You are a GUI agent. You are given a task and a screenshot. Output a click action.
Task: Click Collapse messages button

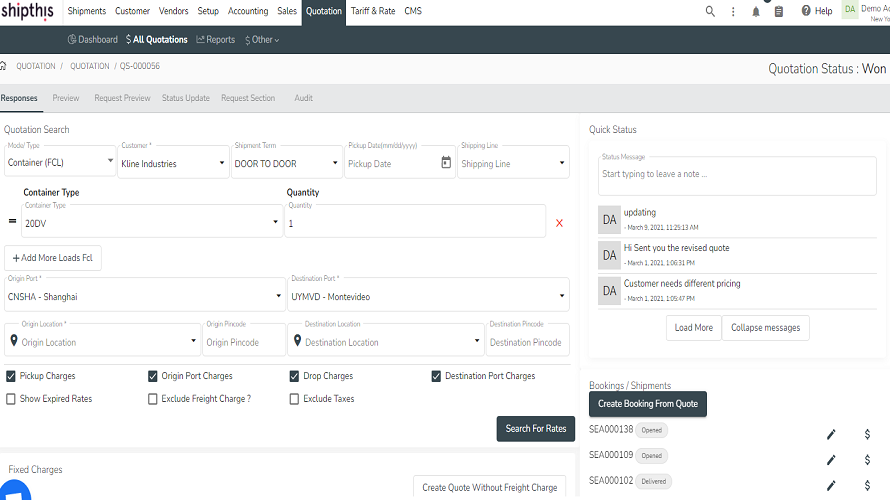(765, 327)
